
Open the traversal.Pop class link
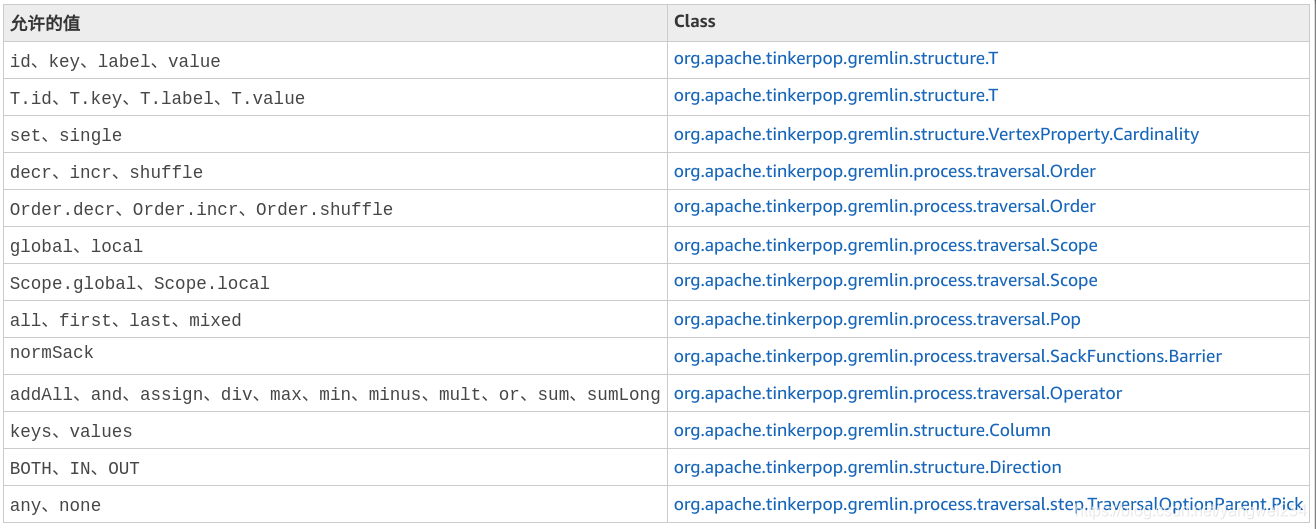pyautogui.click(x=877, y=320)
